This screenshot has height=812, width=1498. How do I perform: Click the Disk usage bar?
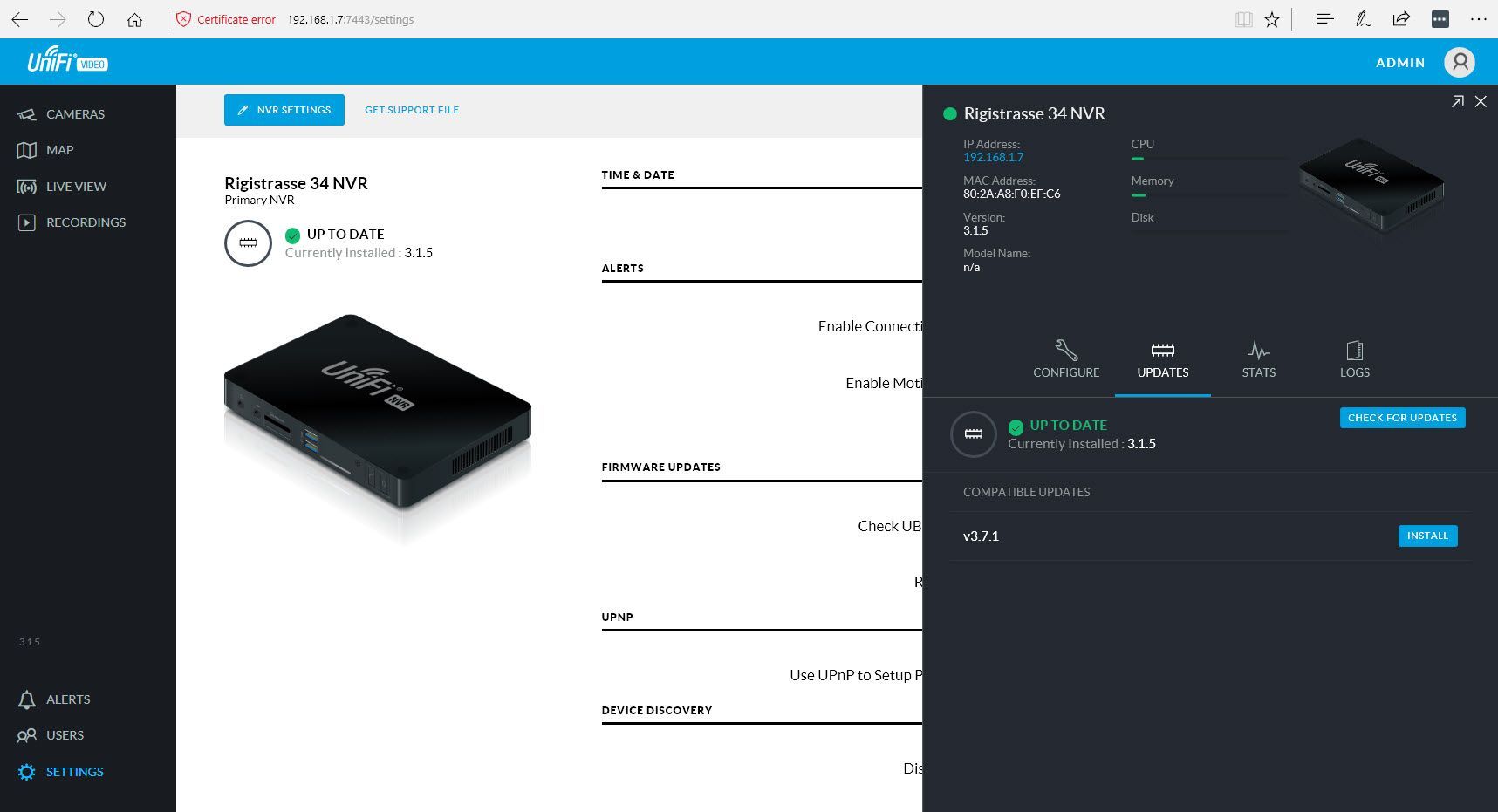[1209, 232]
